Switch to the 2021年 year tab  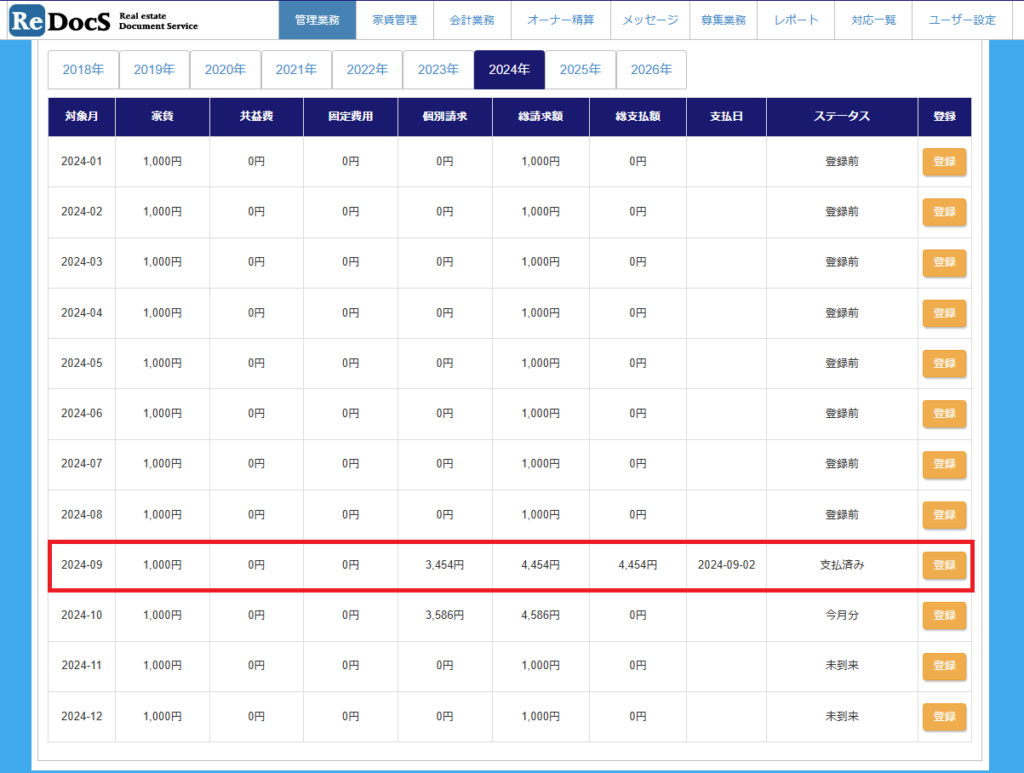(296, 69)
